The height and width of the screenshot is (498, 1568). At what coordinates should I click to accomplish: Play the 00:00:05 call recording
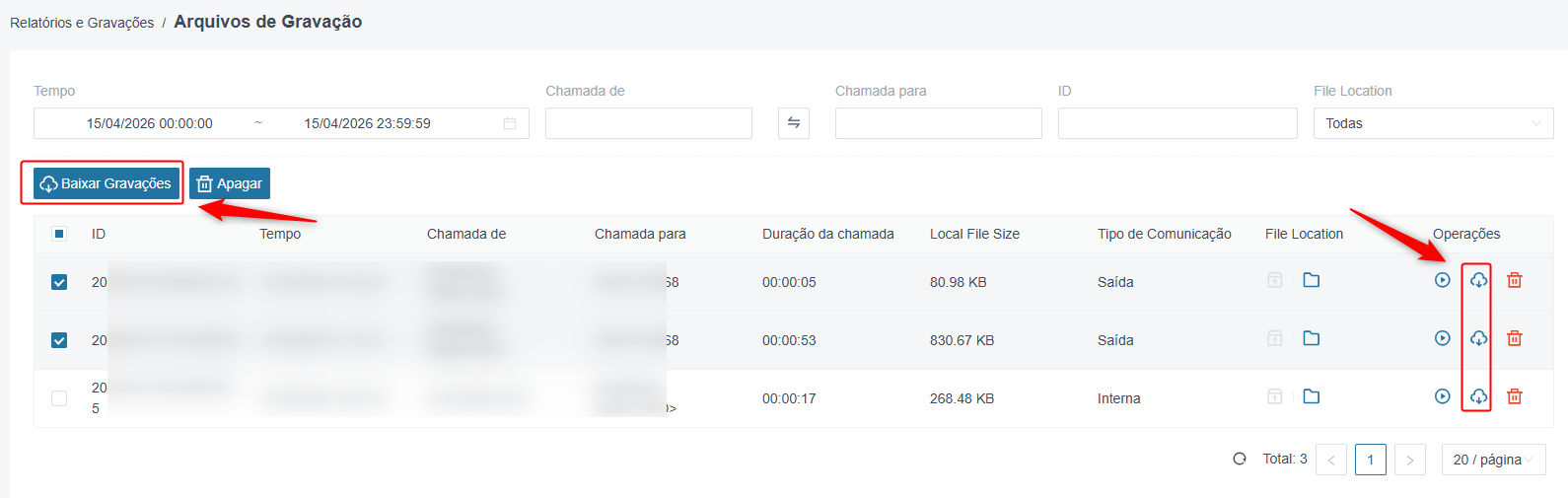pyautogui.click(x=1442, y=280)
